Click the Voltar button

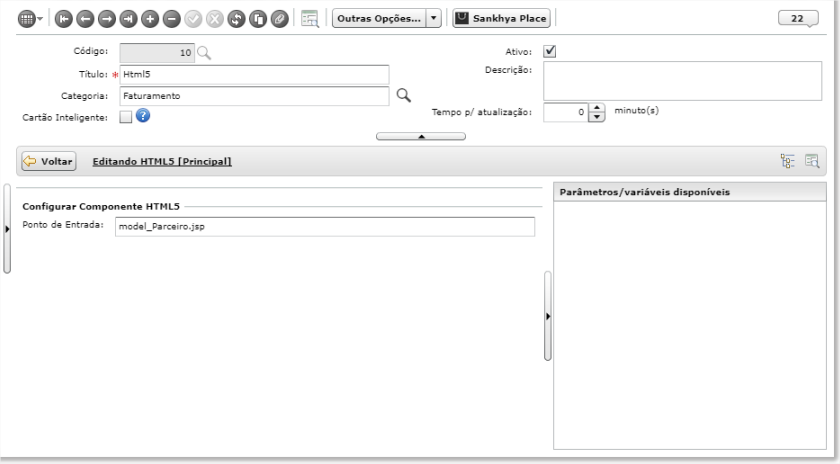49,161
